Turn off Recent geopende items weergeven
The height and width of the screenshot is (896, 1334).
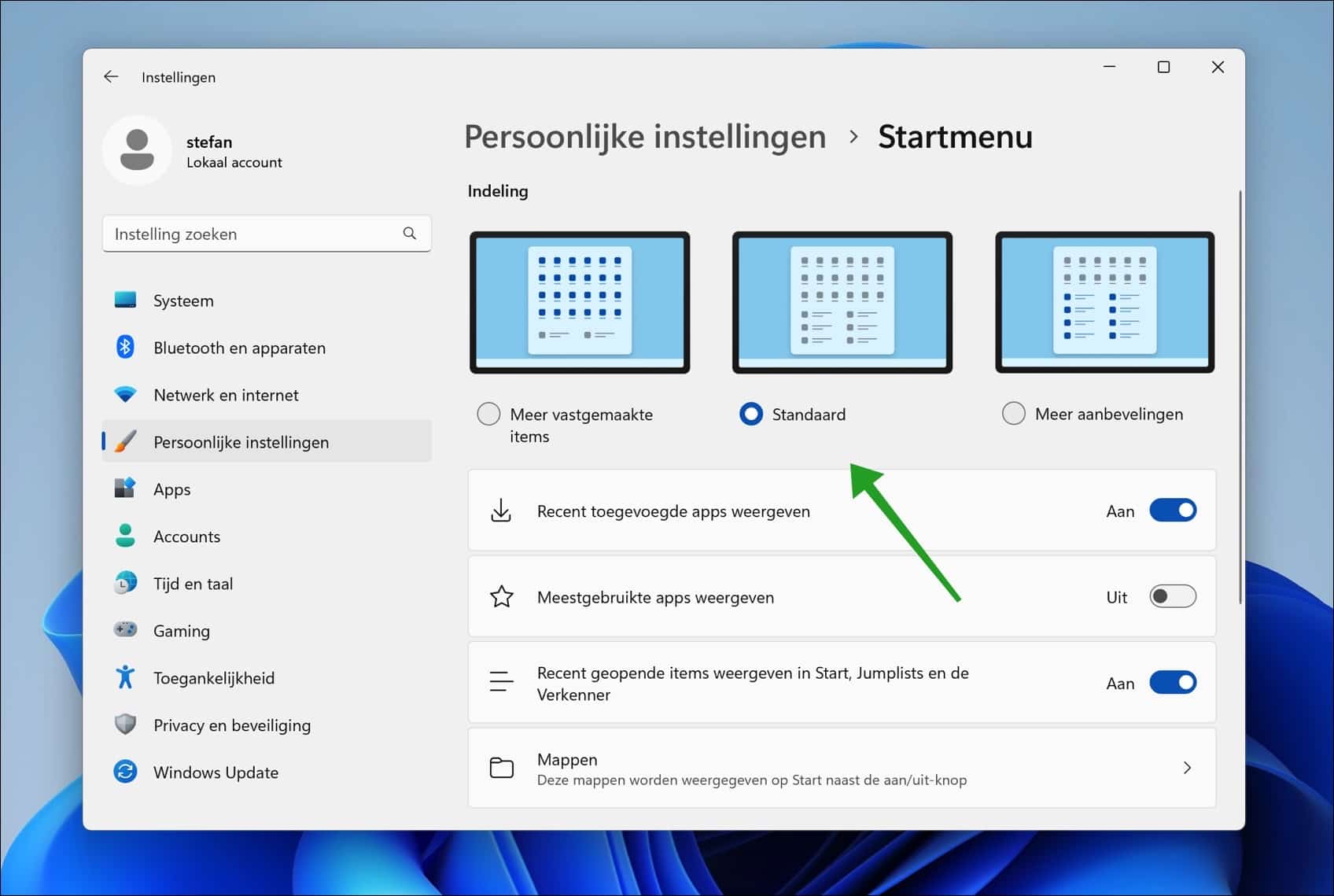tap(1173, 683)
